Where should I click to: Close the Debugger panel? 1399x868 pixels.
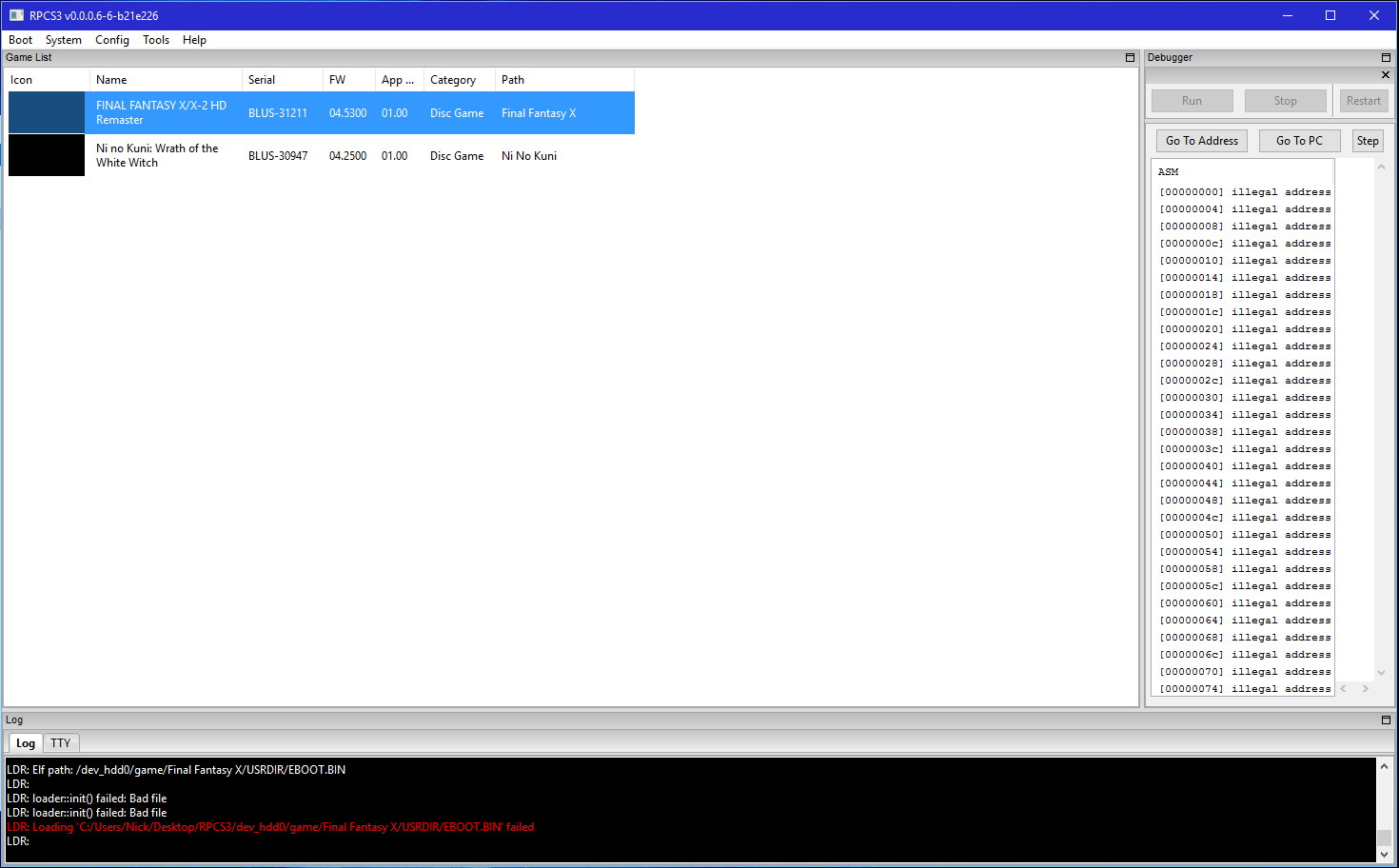pos(1386,75)
